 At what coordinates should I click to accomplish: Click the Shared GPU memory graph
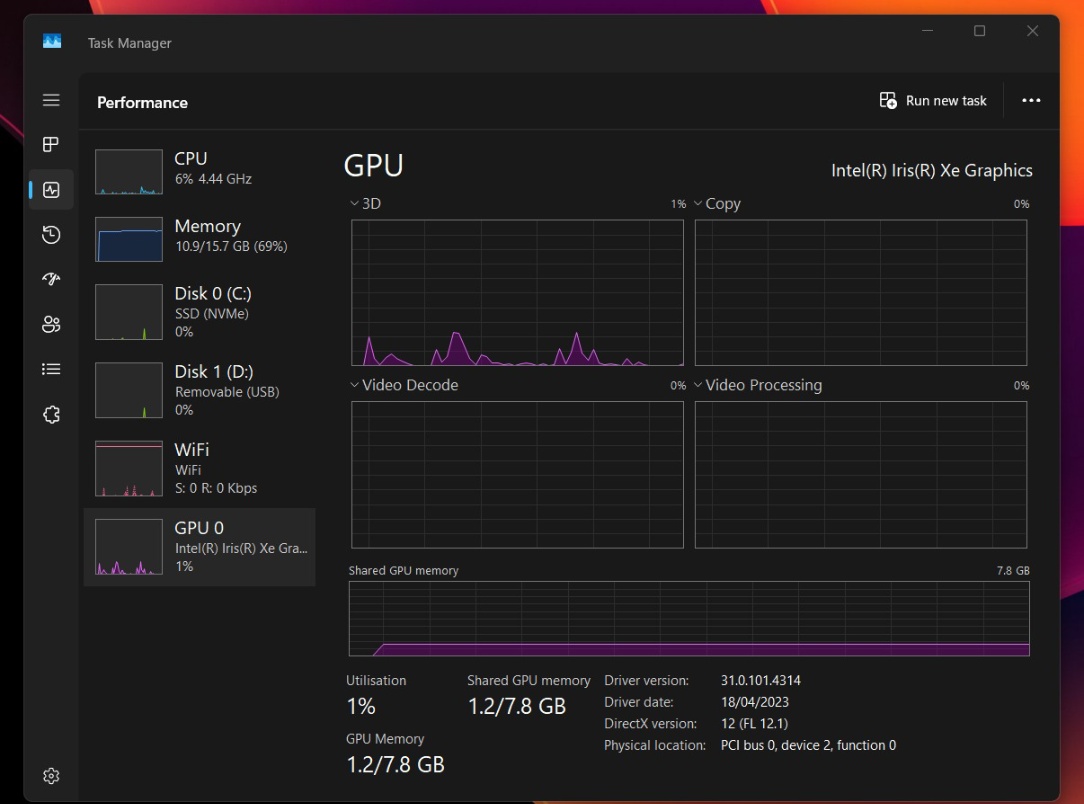pos(688,618)
